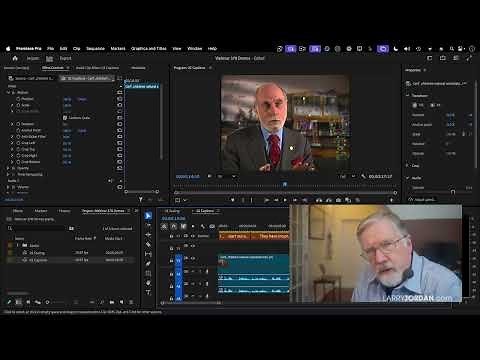Toggle the Uniform Scale checkbox

click(x=65, y=118)
